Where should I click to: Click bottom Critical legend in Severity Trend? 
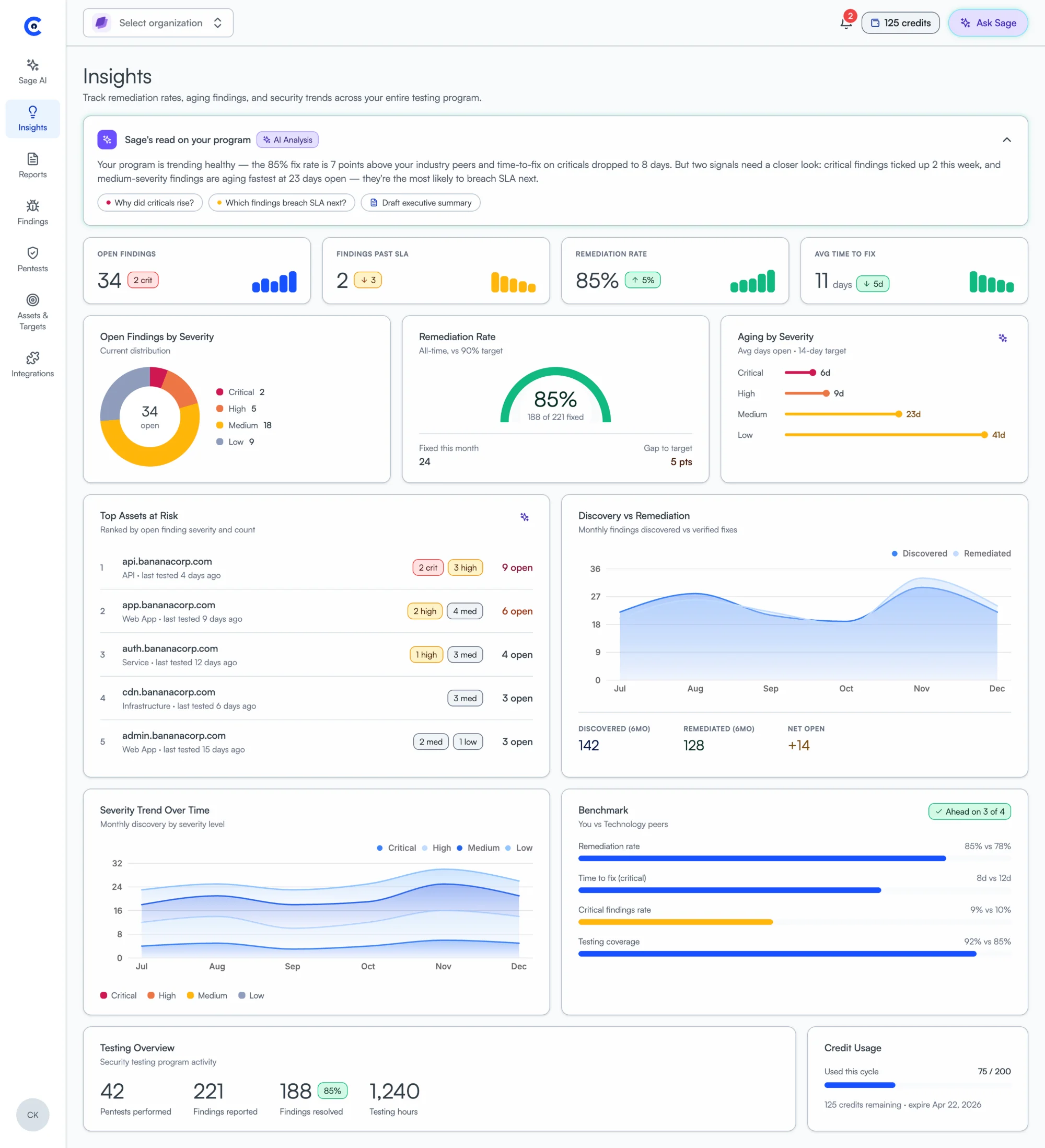(x=119, y=995)
